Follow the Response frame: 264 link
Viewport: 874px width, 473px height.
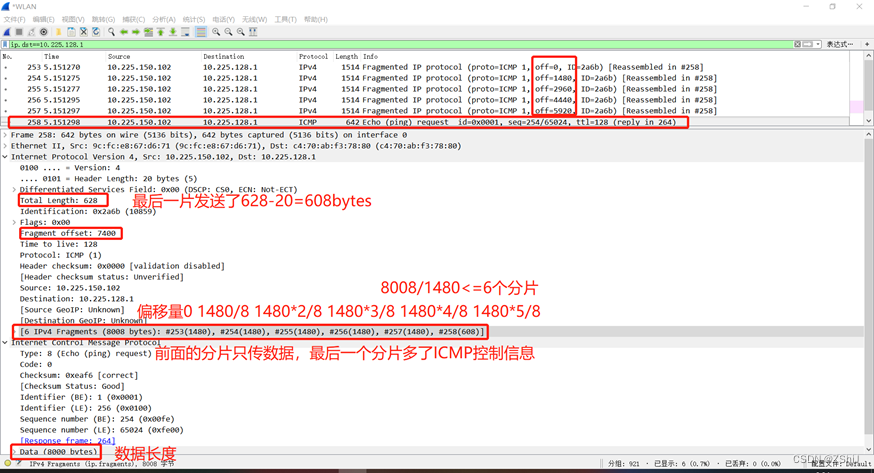pyautogui.click(x=67, y=441)
